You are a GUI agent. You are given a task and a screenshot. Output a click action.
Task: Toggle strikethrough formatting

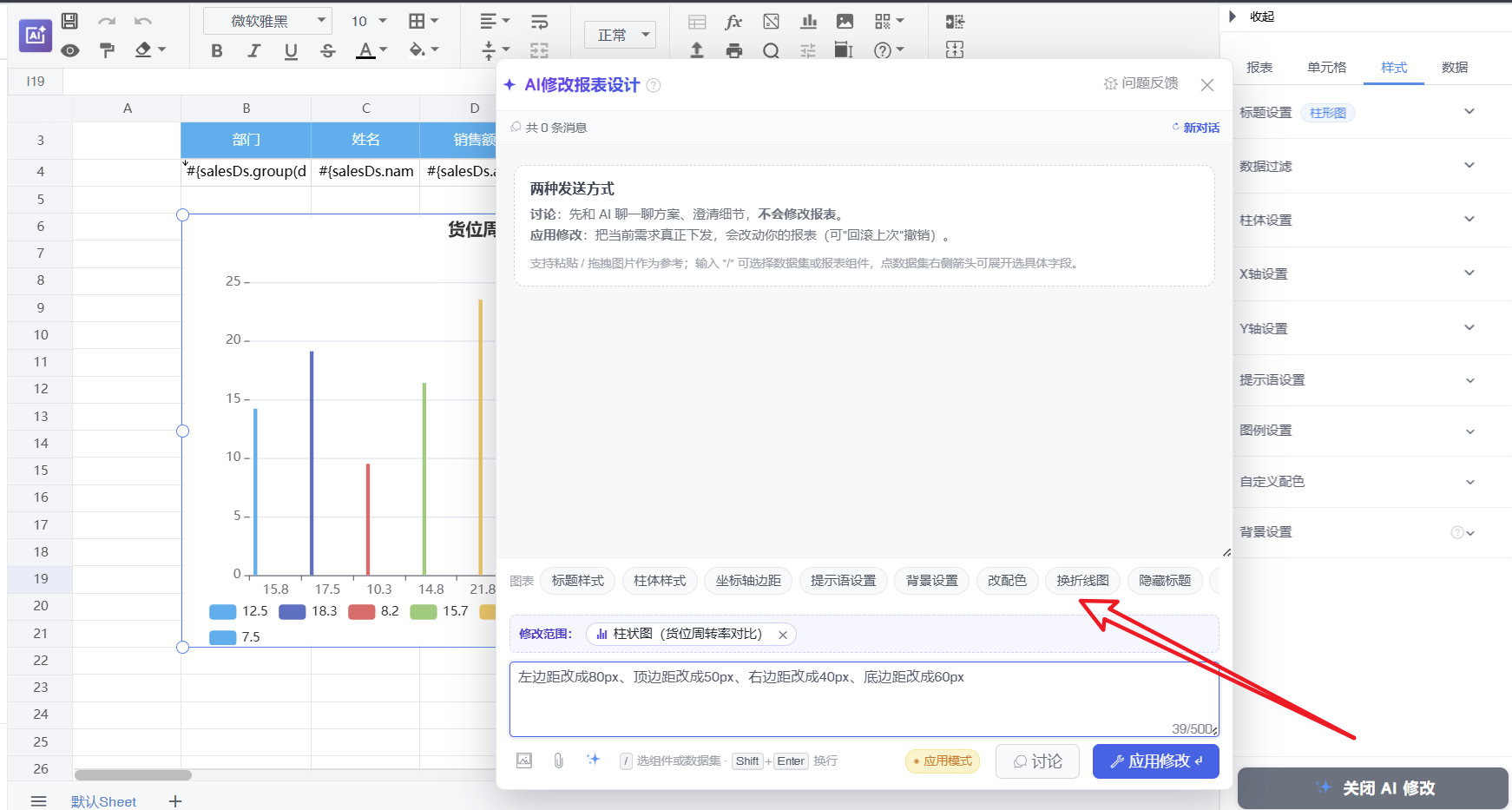pyautogui.click(x=328, y=51)
